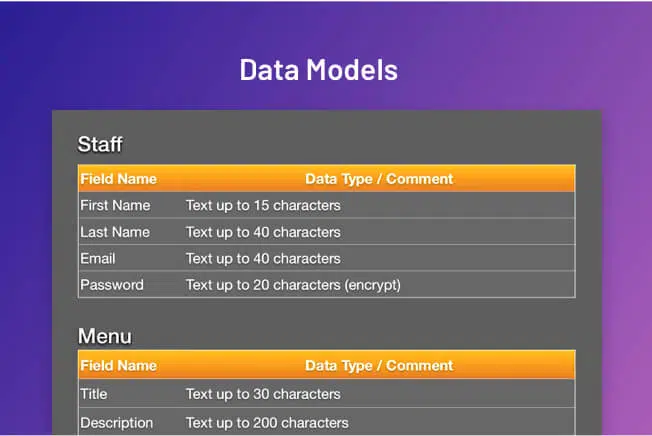Click 'Text up to 20 characters (encrypt)' cell
Screen dimensions: 652x436
tap(293, 285)
